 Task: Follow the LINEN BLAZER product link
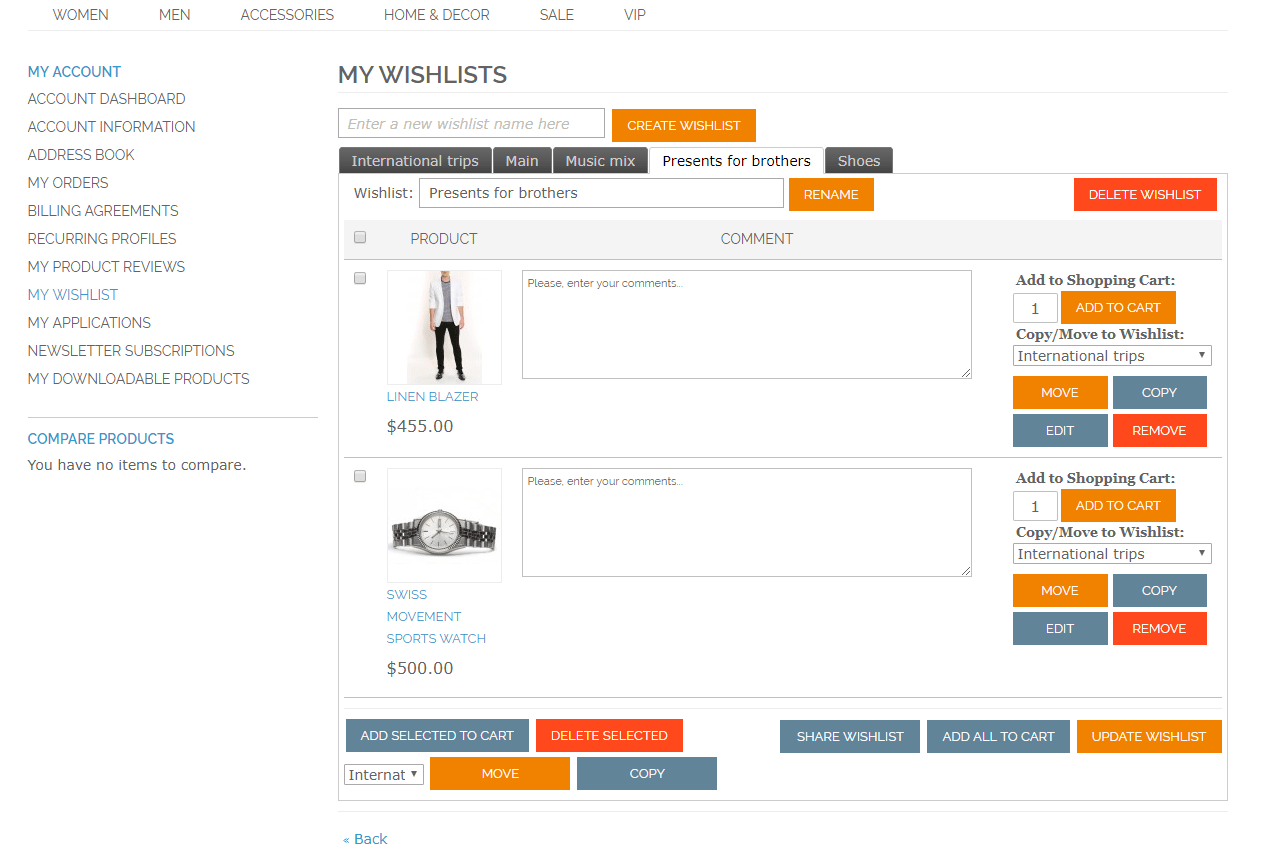[432, 396]
